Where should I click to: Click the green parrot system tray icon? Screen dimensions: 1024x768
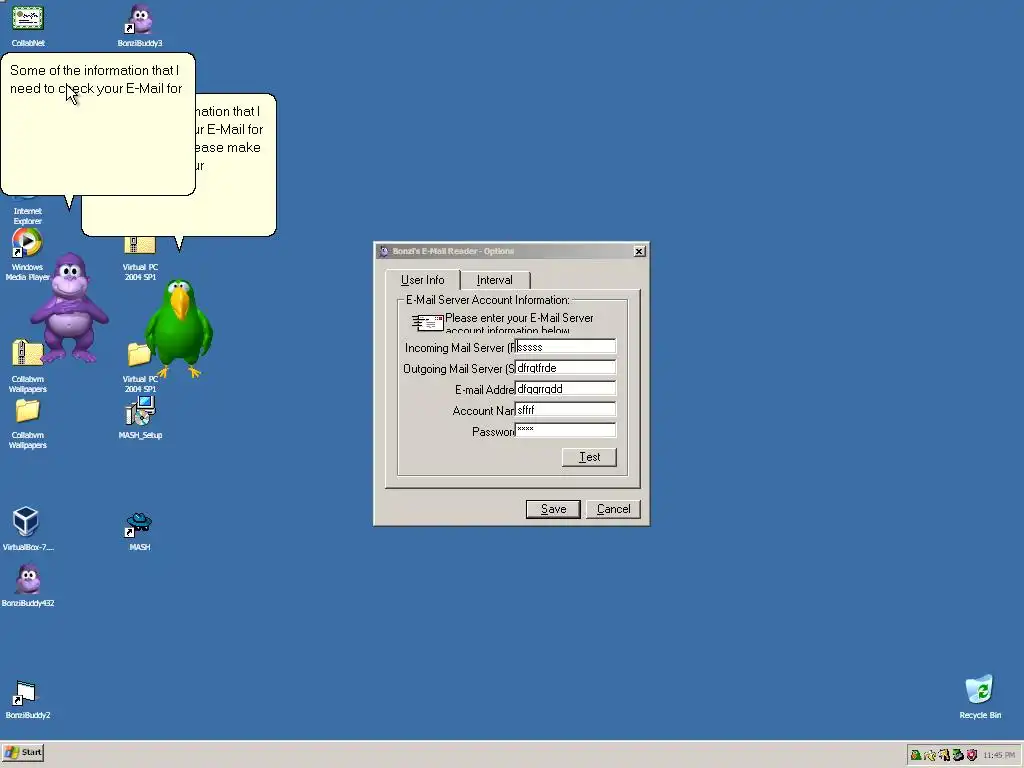tap(916, 755)
